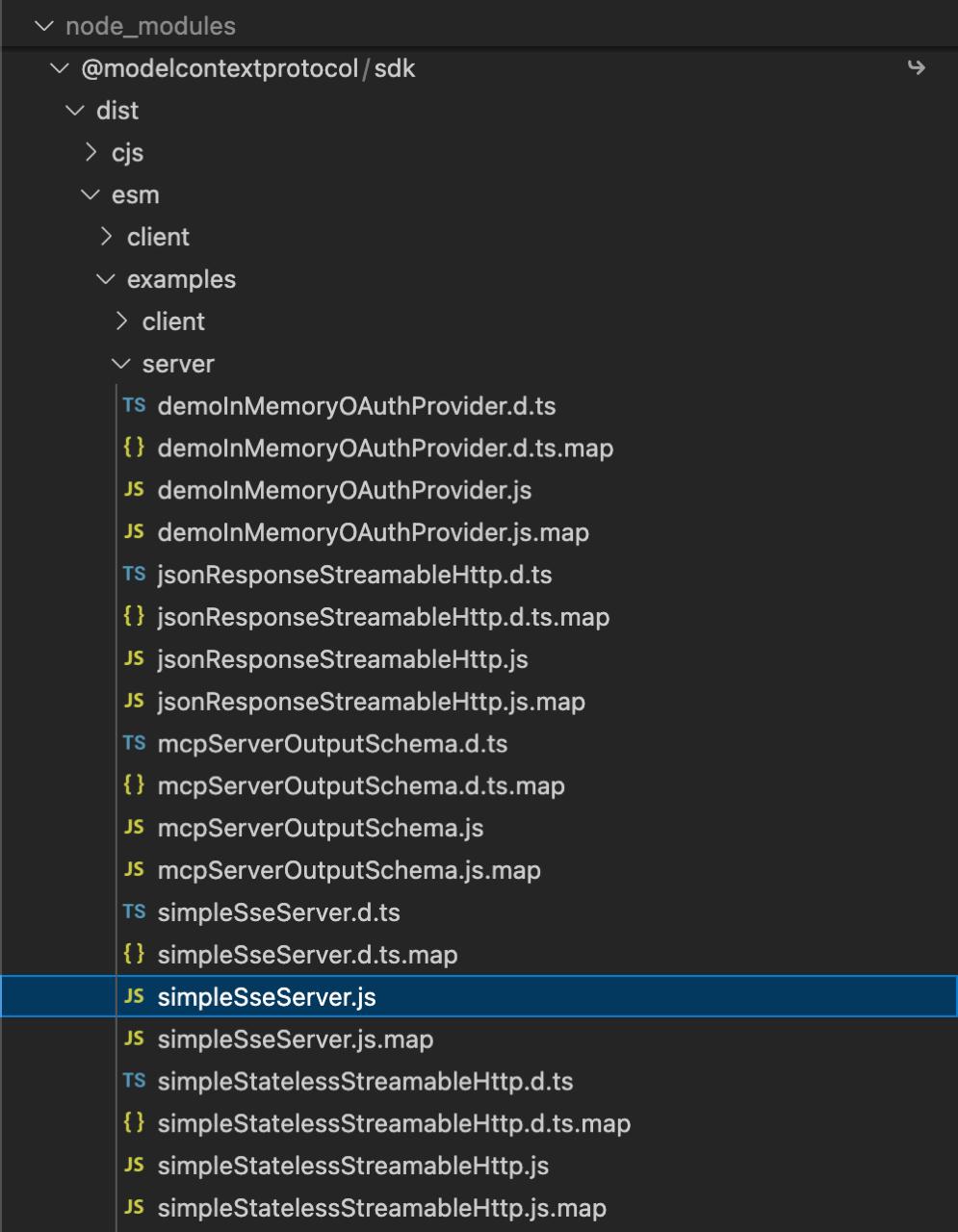The height and width of the screenshot is (1232, 958).
Task: Click TS icon of demoInMemoryOAuthProvider.d.ts
Action: pos(134,405)
